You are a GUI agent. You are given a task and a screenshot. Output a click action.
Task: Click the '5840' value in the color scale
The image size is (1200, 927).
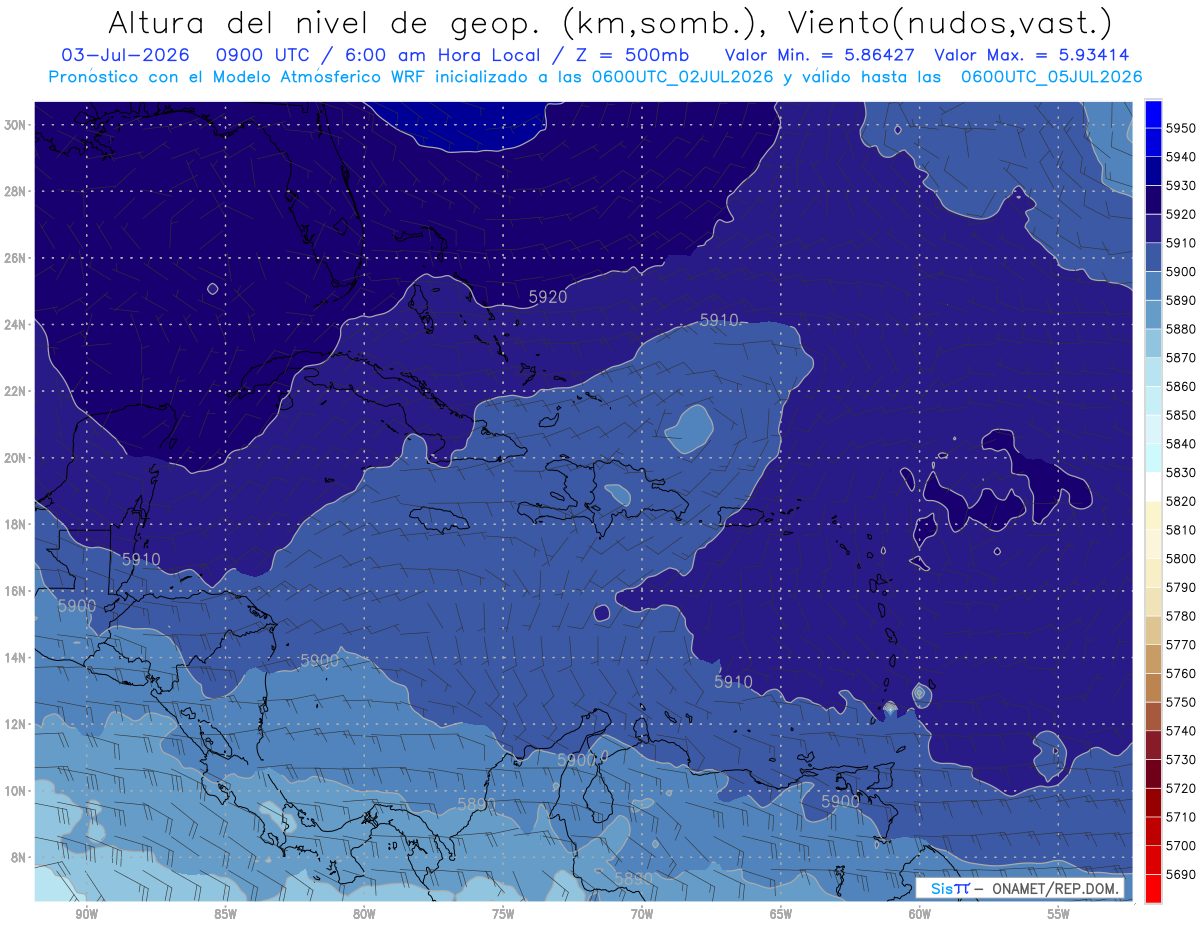pos(1181,444)
